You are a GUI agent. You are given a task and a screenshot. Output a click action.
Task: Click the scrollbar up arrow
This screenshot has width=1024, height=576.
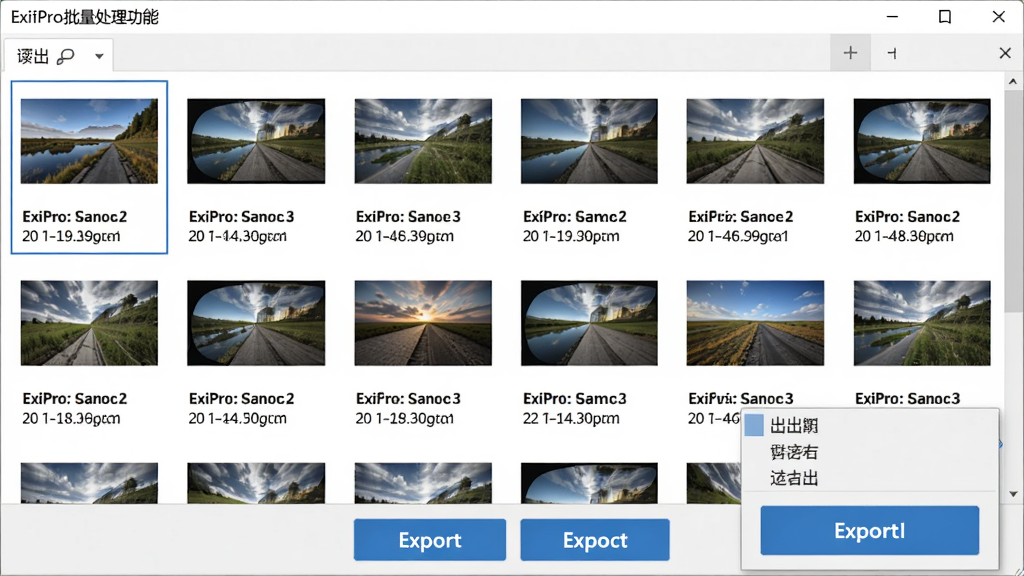pos(1013,82)
